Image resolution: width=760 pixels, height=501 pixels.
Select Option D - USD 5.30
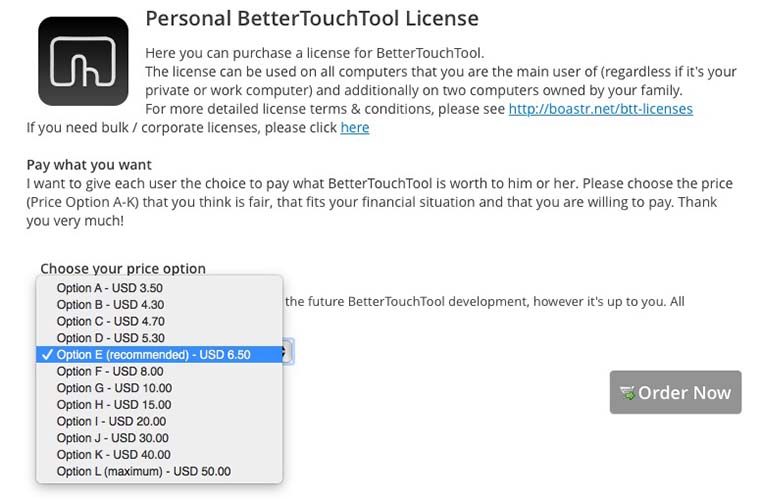[110, 338]
